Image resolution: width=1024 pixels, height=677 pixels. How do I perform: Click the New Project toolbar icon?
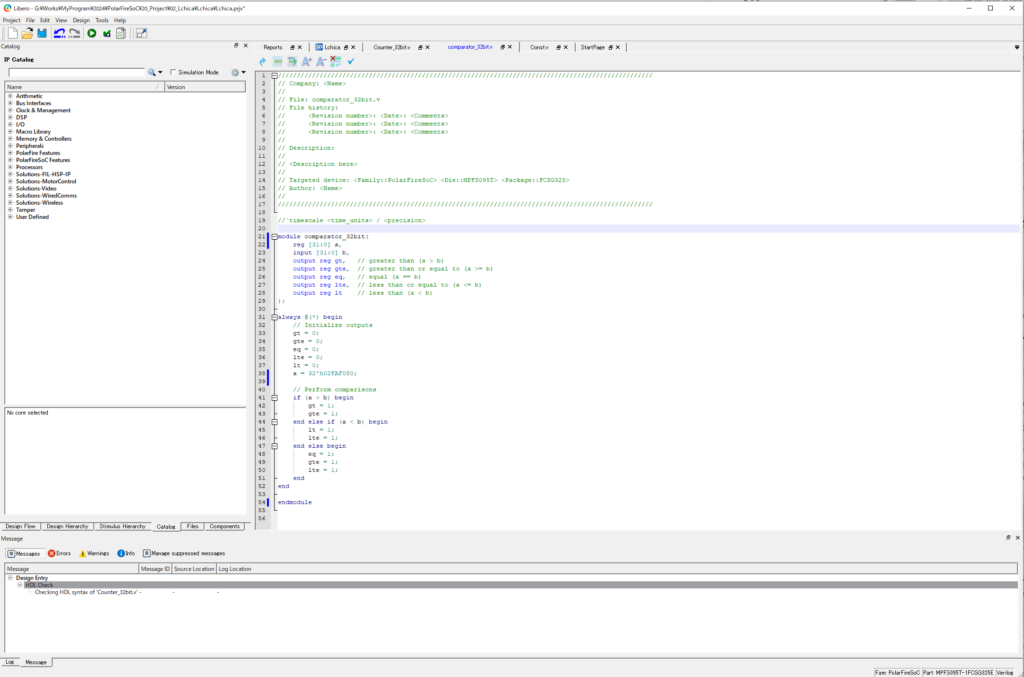point(11,33)
